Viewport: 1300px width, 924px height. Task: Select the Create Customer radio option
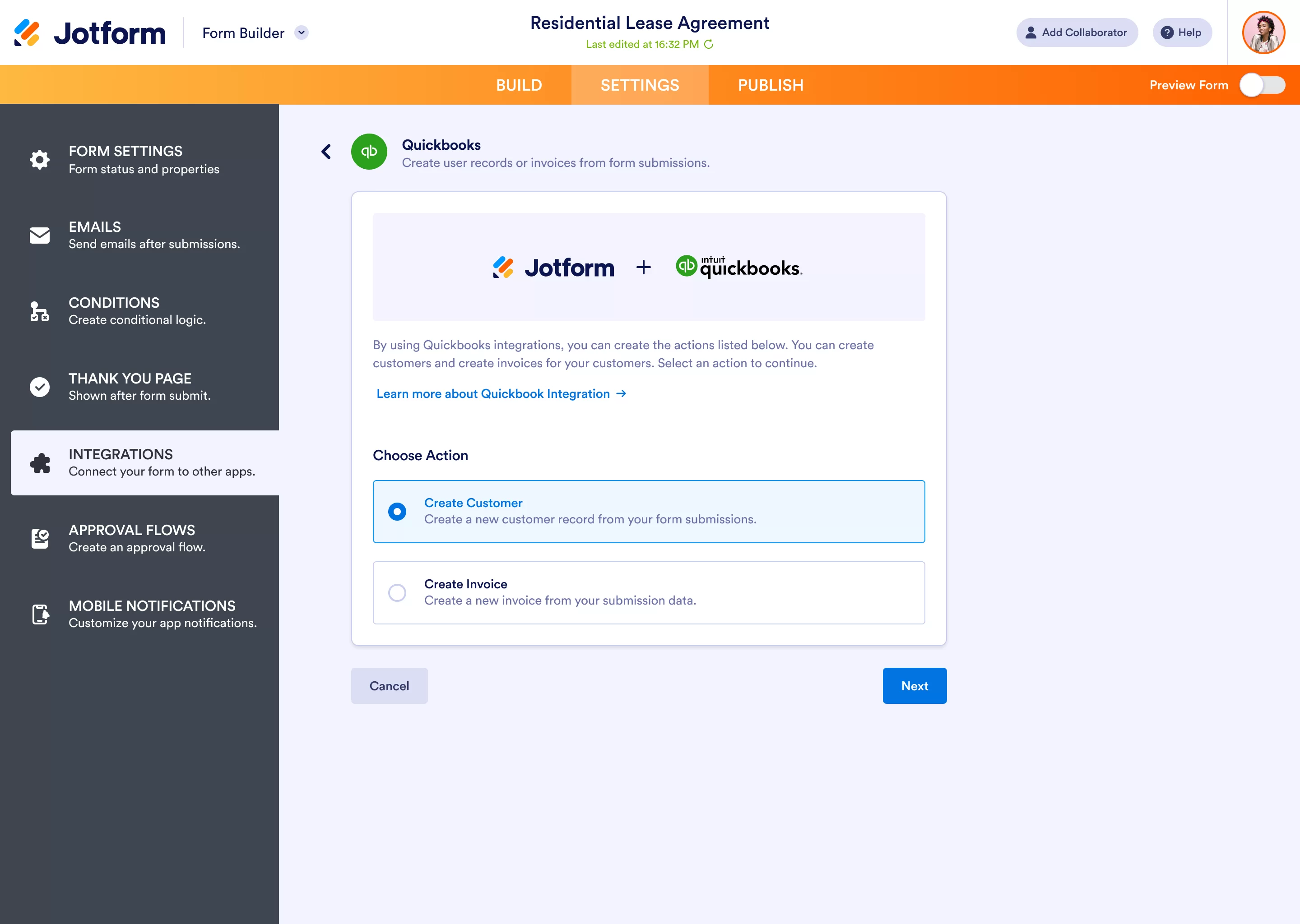pyautogui.click(x=397, y=512)
